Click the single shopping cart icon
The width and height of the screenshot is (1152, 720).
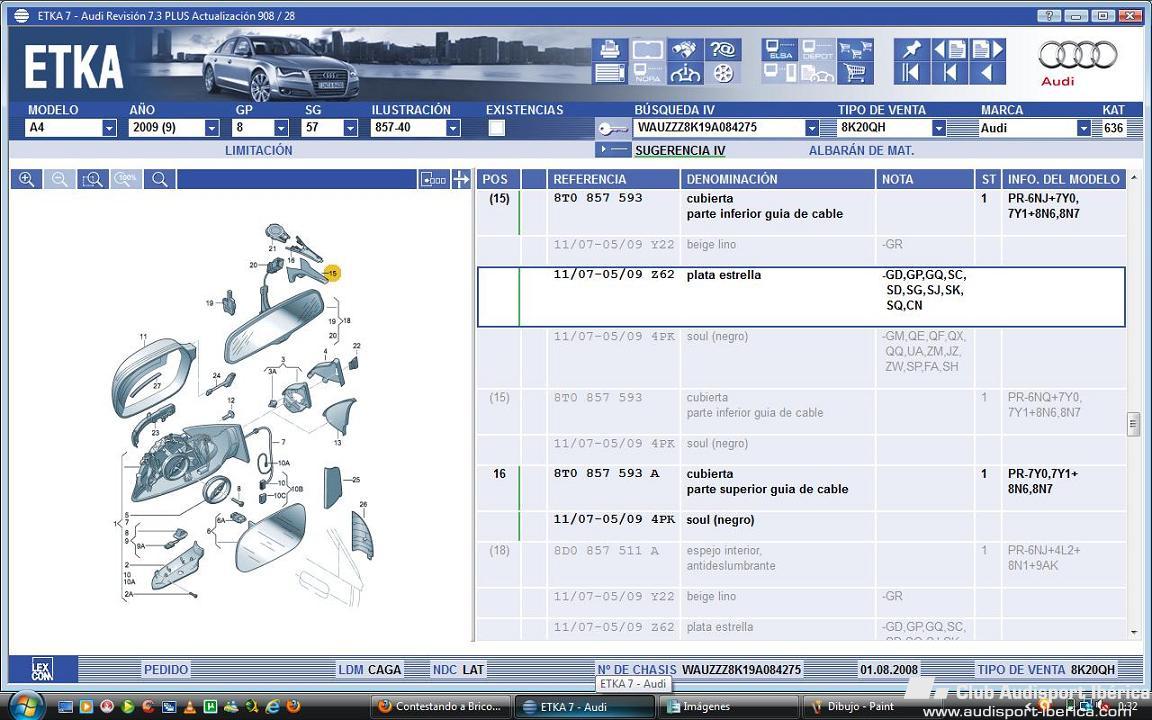point(854,73)
